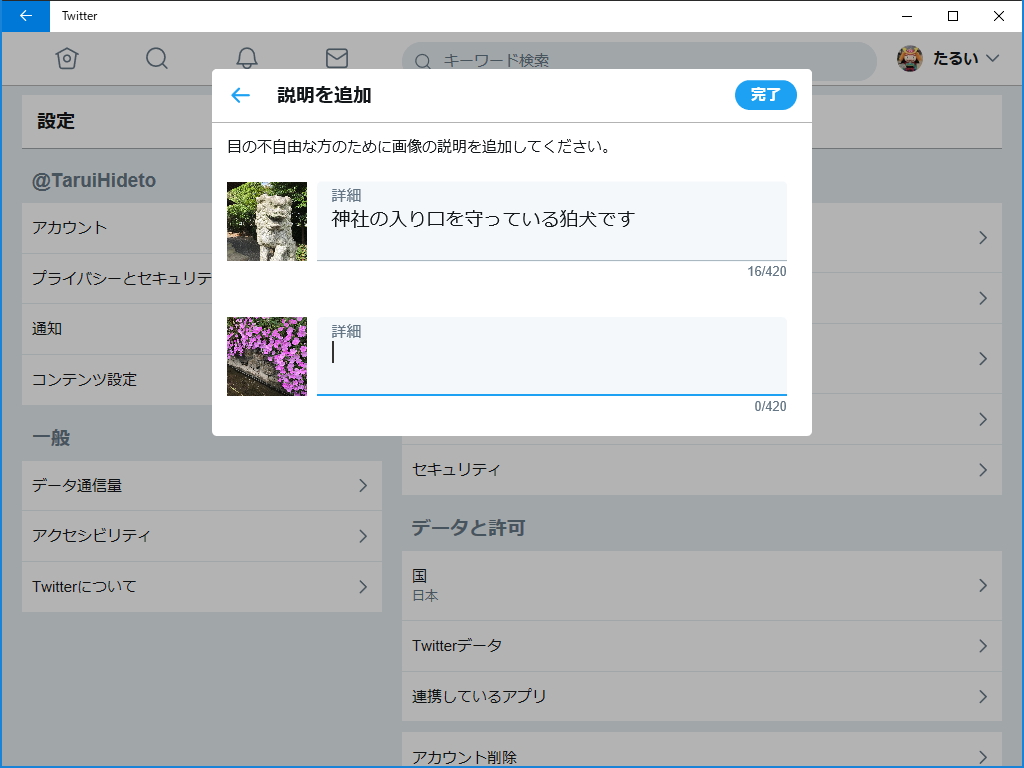Viewport: 1024px width, 768px height.
Task: Open the search magnifier icon
Action: [156, 59]
